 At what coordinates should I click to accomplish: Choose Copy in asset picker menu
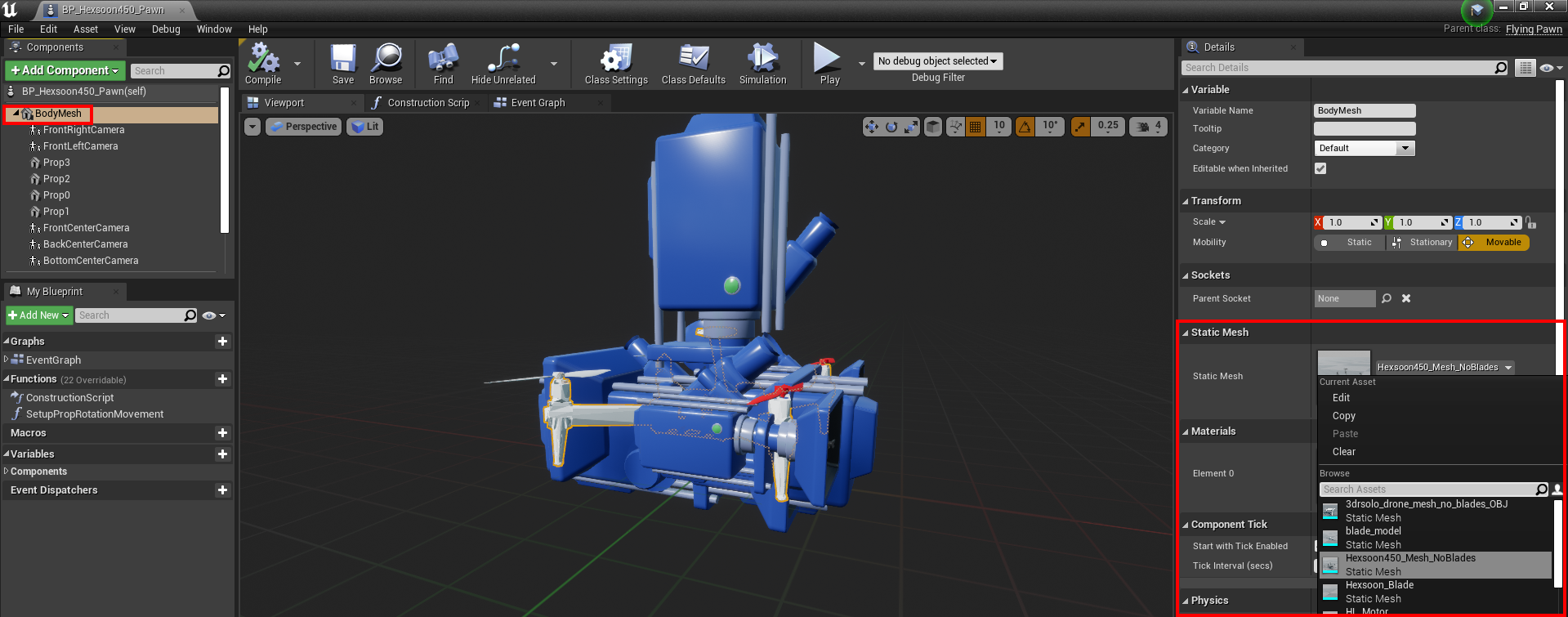[x=1343, y=416]
